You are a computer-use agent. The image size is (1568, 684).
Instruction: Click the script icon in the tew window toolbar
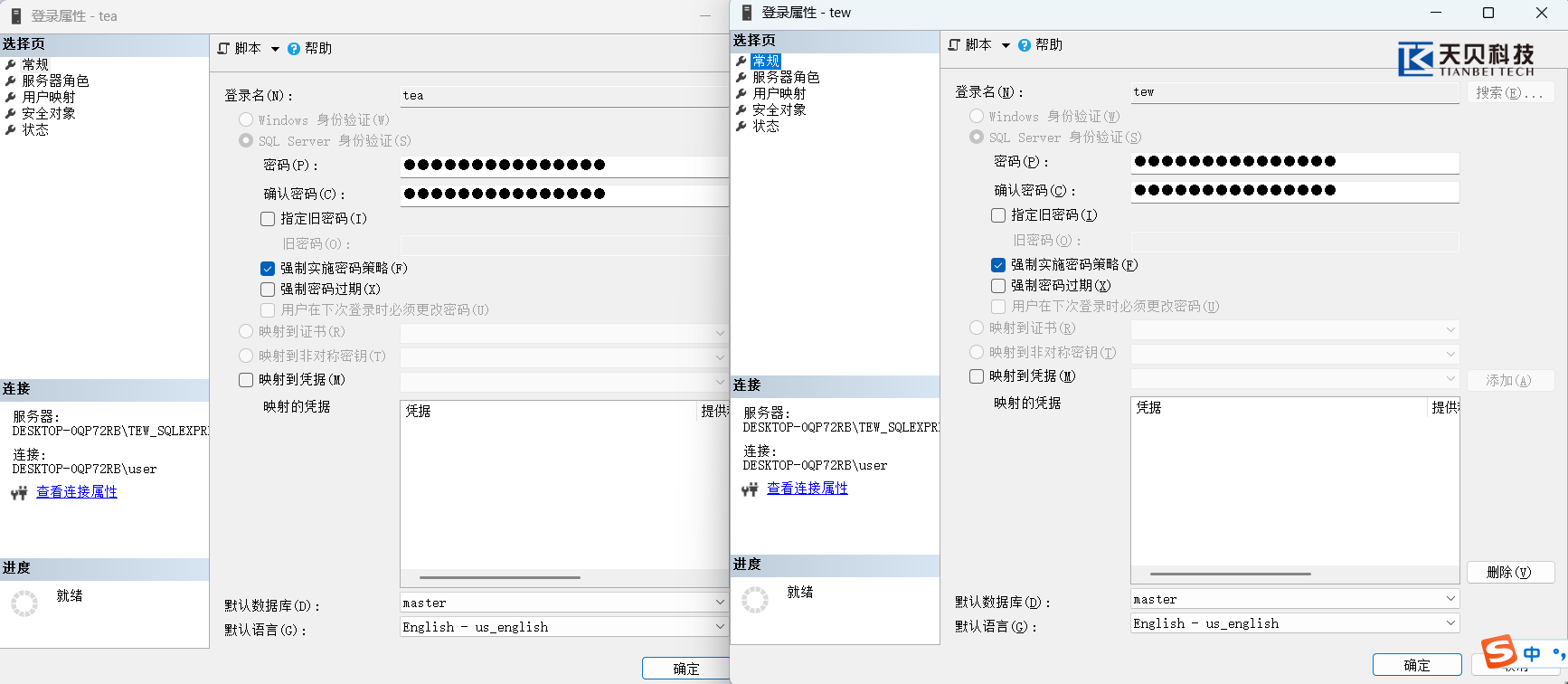pyautogui.click(x=954, y=45)
